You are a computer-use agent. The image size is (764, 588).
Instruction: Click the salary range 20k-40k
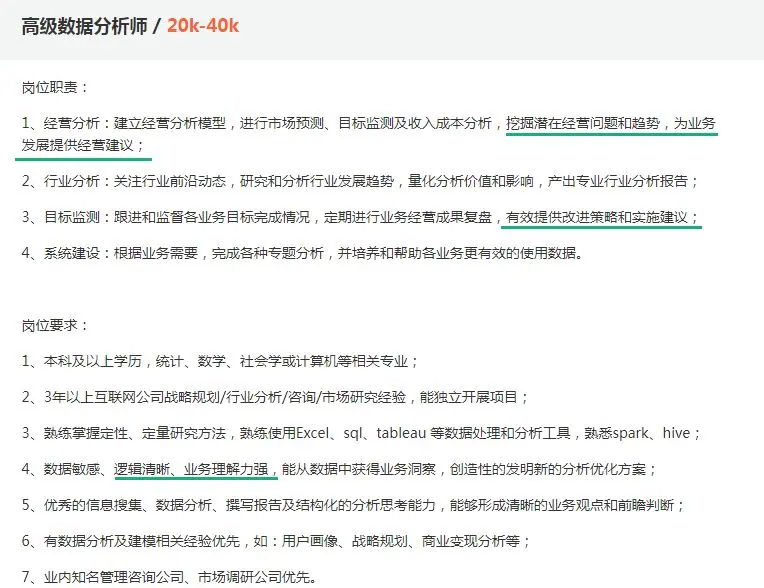click(x=203, y=26)
